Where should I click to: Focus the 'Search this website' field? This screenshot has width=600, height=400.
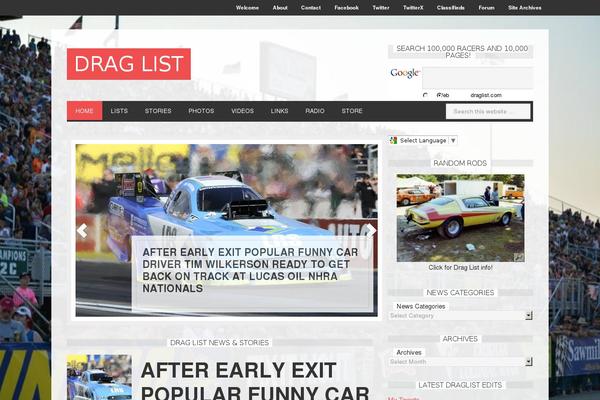point(488,111)
